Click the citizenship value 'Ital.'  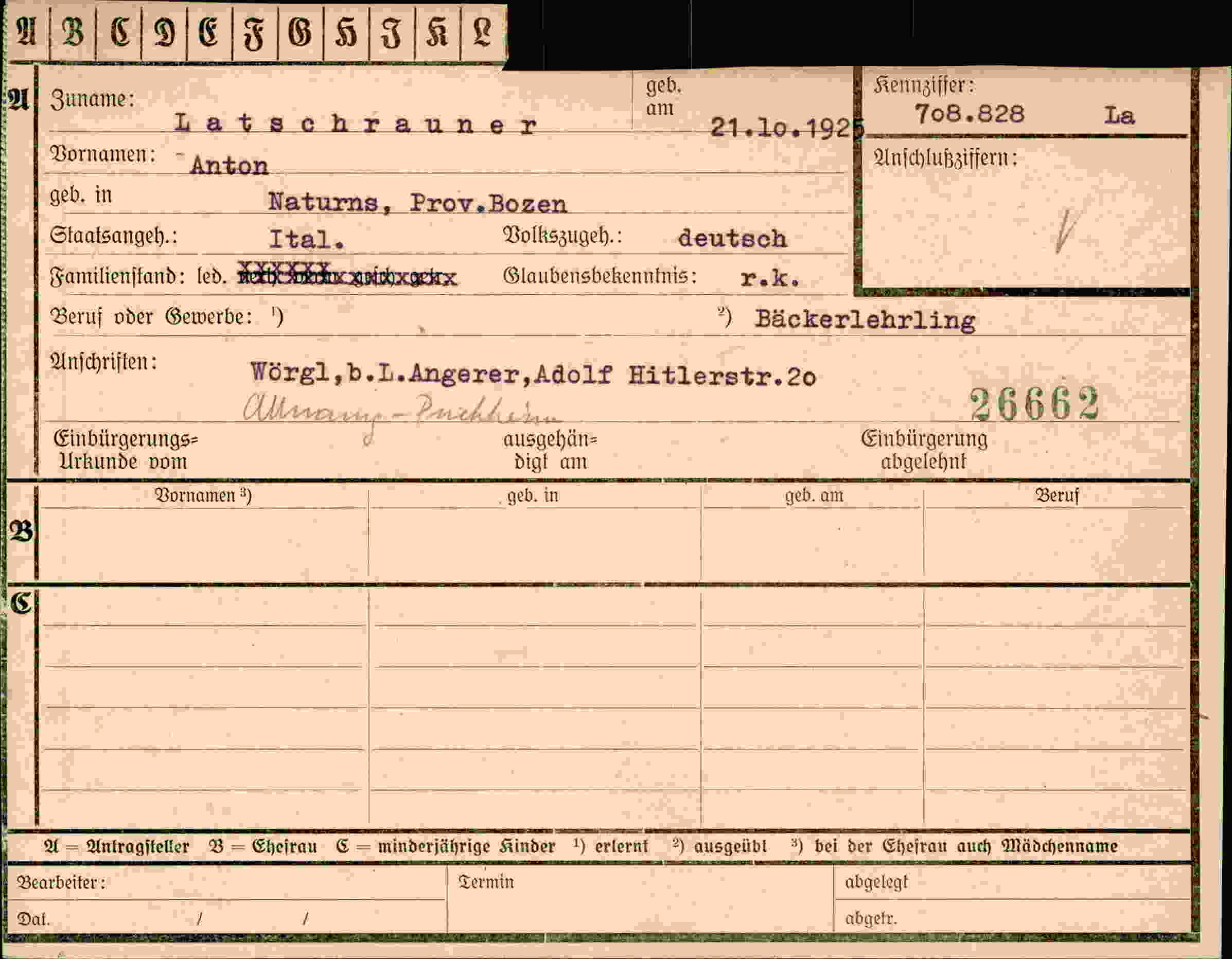click(x=307, y=240)
